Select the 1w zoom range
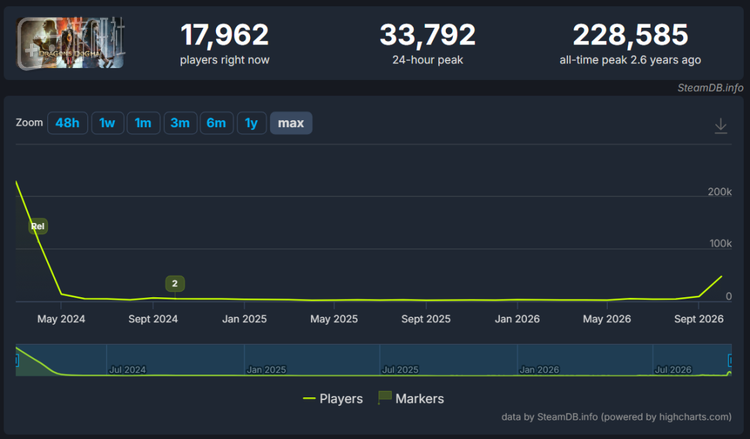Image resolution: width=750 pixels, height=439 pixels. pos(107,123)
